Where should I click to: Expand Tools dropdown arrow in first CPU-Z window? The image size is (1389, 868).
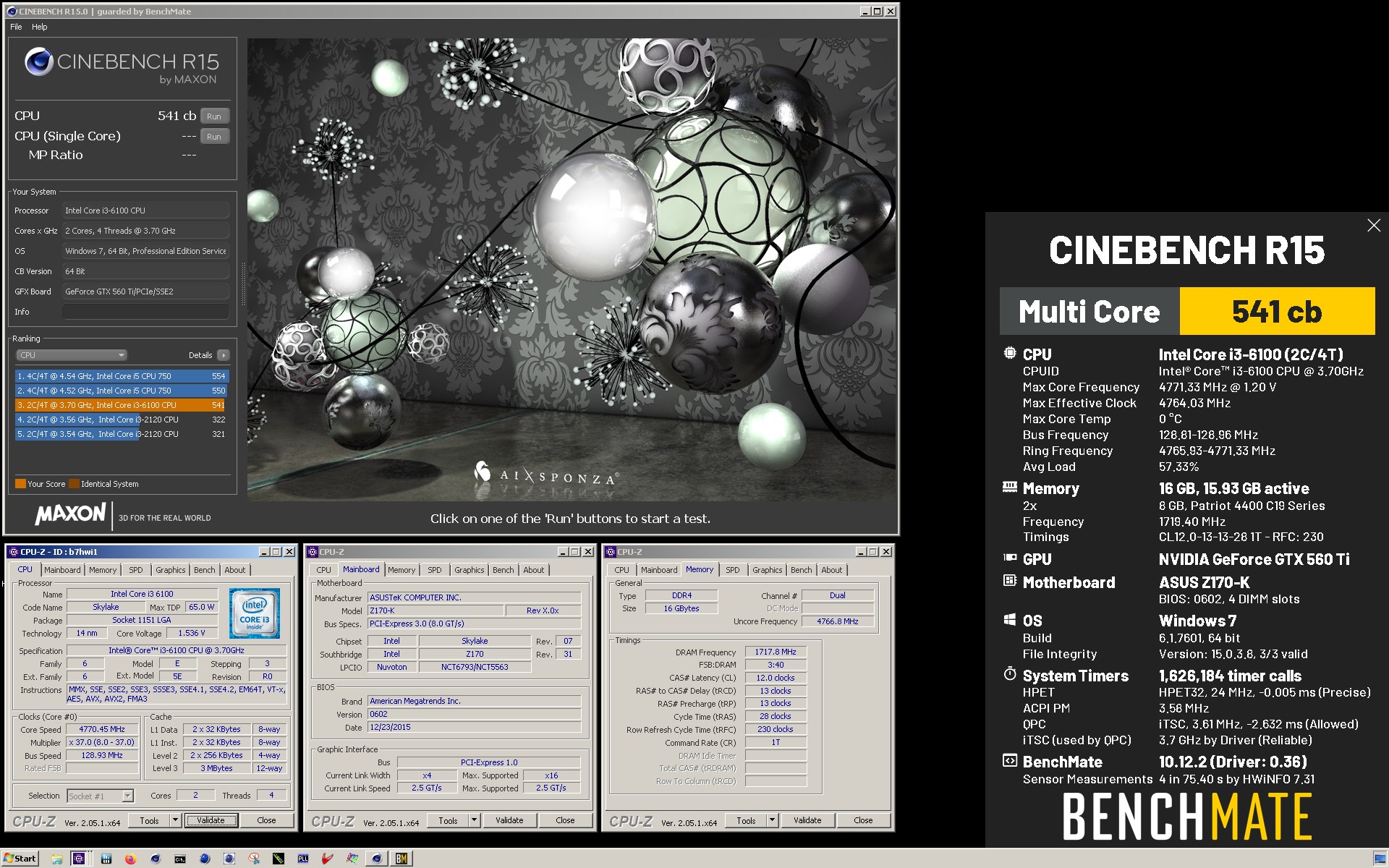[x=175, y=820]
